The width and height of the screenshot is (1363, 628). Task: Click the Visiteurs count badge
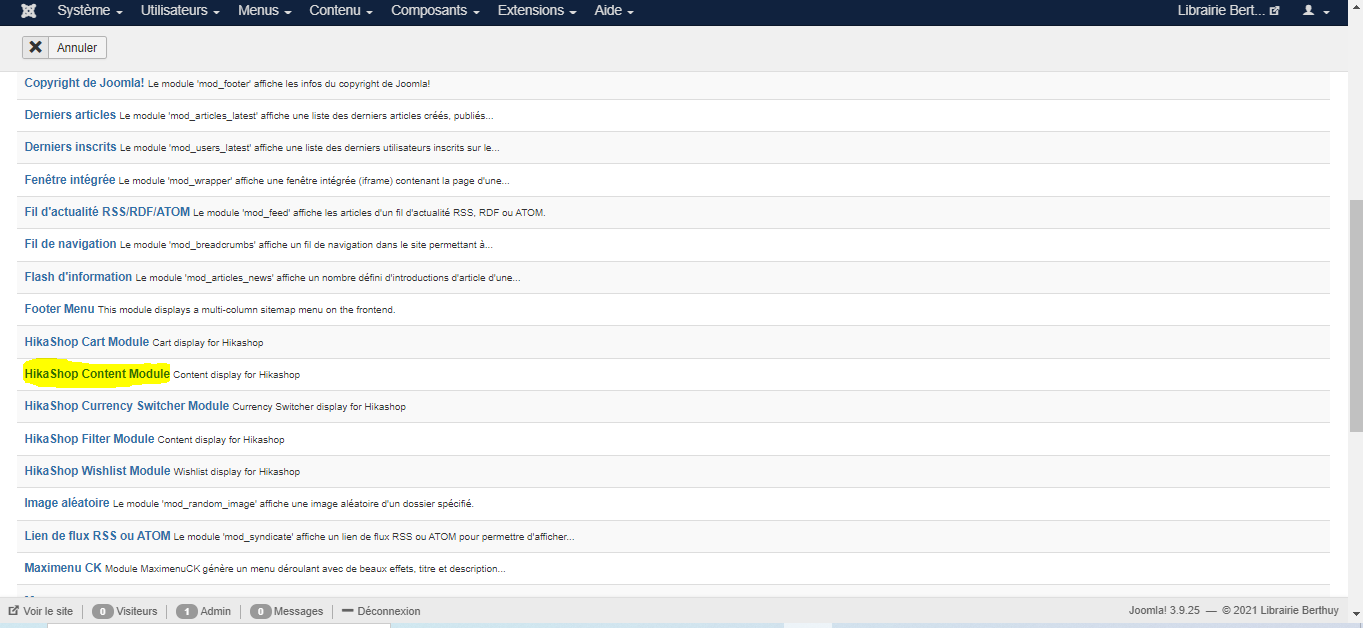tap(102, 611)
